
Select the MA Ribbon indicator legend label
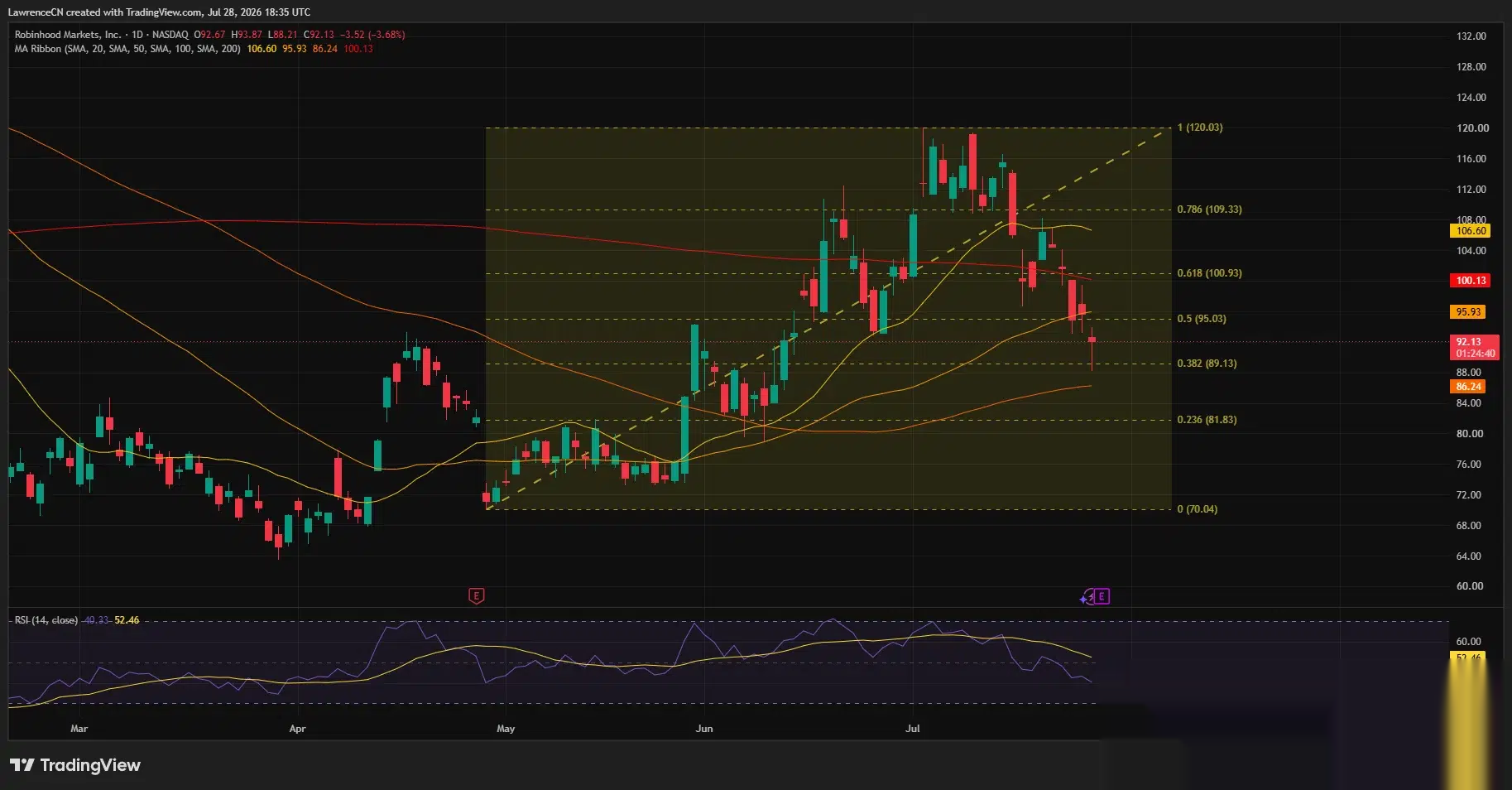[x=127, y=49]
